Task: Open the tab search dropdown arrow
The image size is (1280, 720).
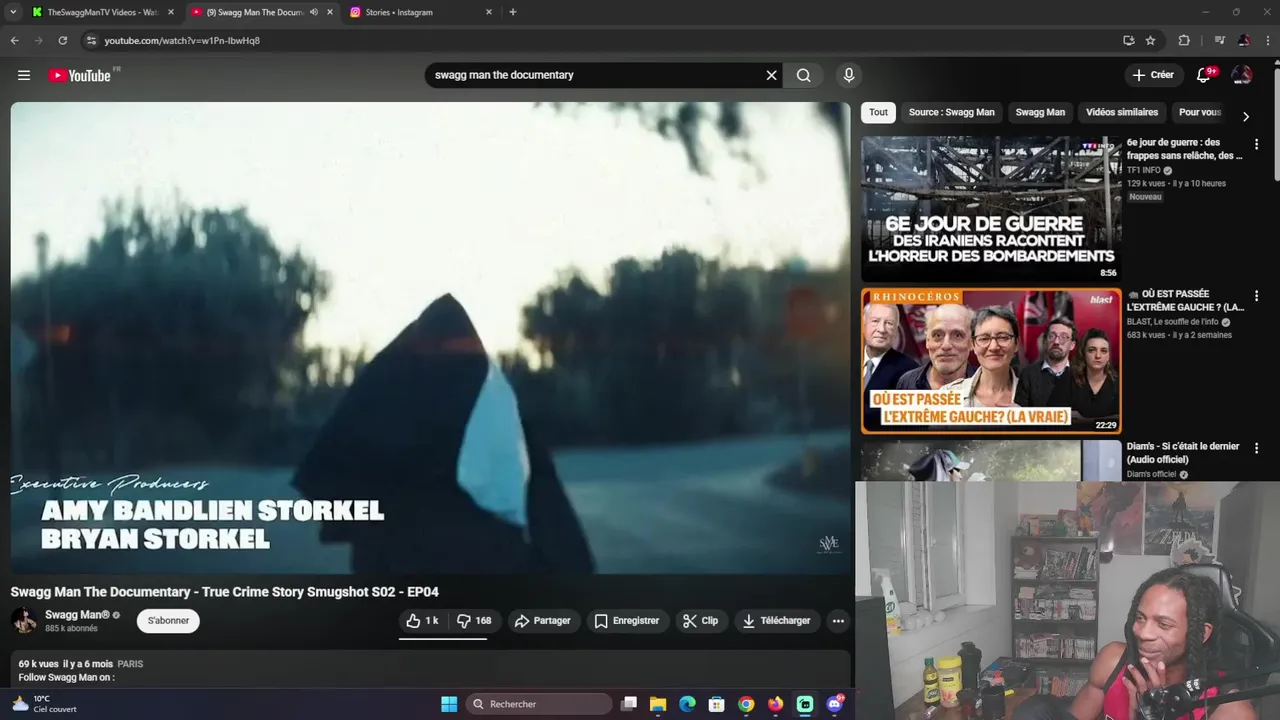Action: click(x=13, y=12)
